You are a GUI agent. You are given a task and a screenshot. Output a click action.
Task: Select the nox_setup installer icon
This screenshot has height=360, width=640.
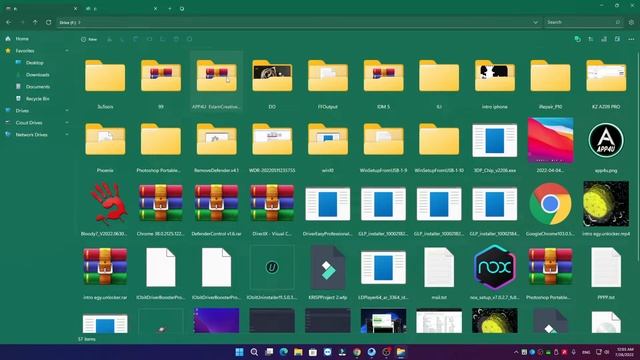click(x=495, y=273)
